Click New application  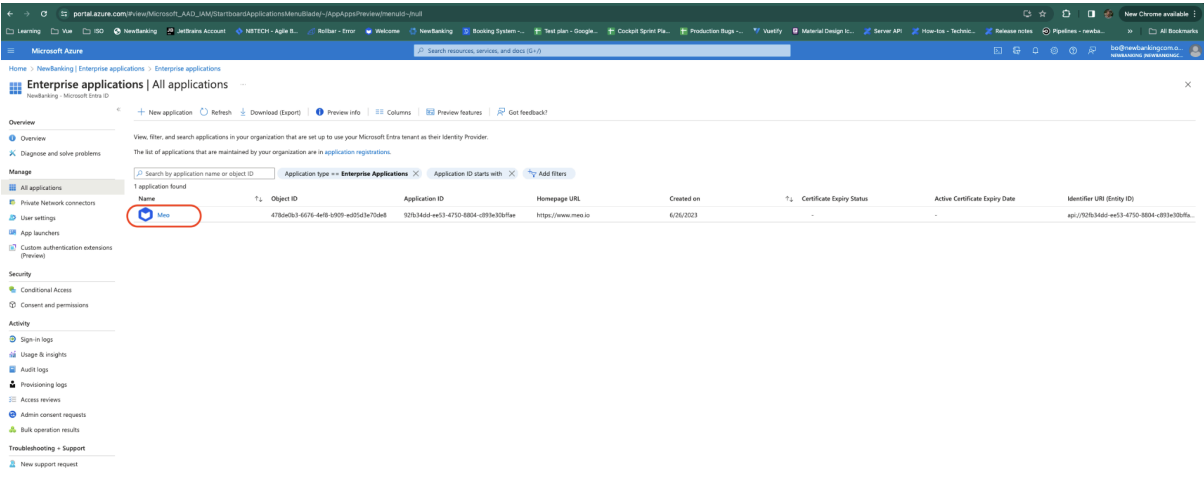pos(164,112)
